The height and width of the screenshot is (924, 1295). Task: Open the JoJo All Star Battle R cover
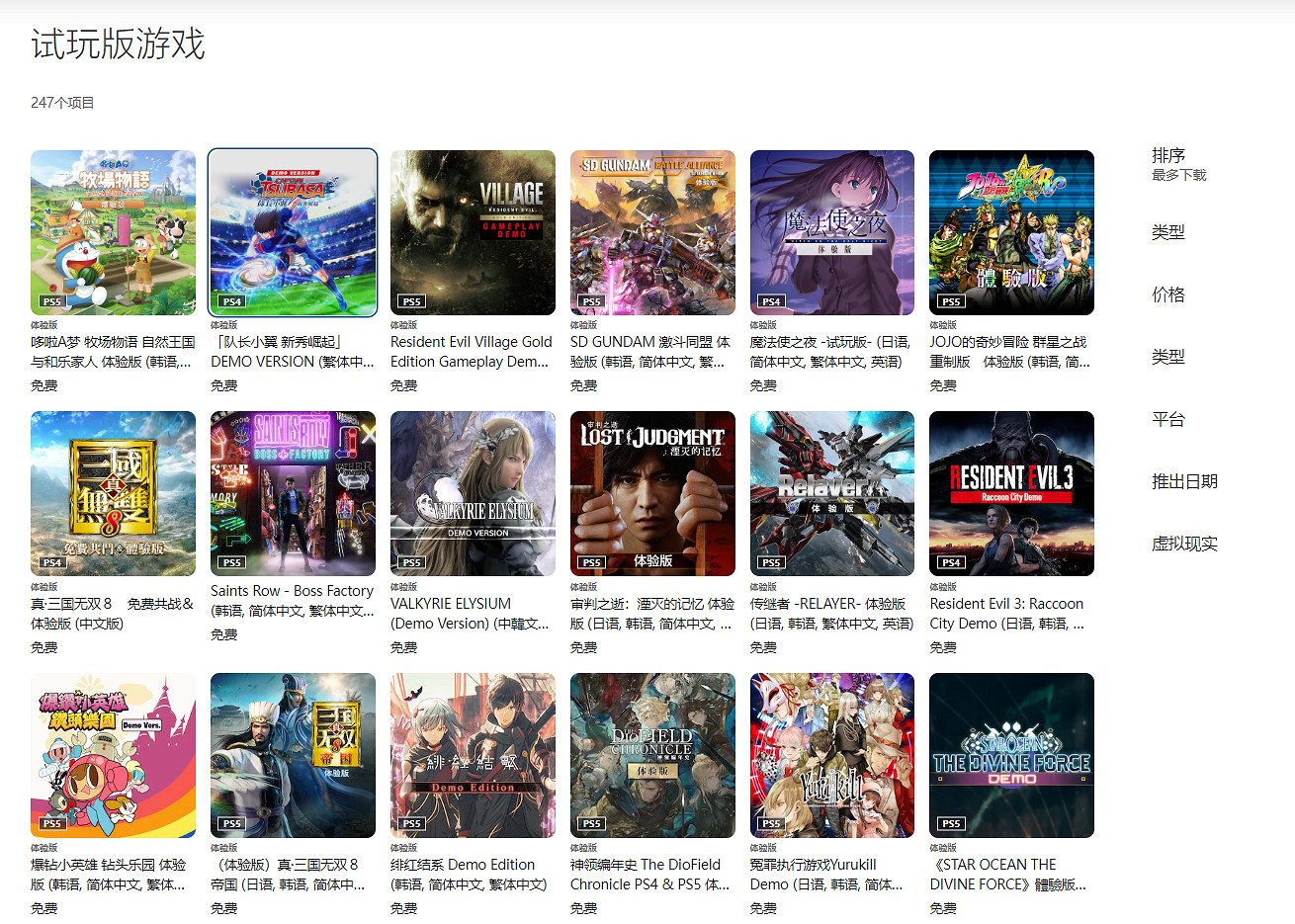click(1011, 232)
